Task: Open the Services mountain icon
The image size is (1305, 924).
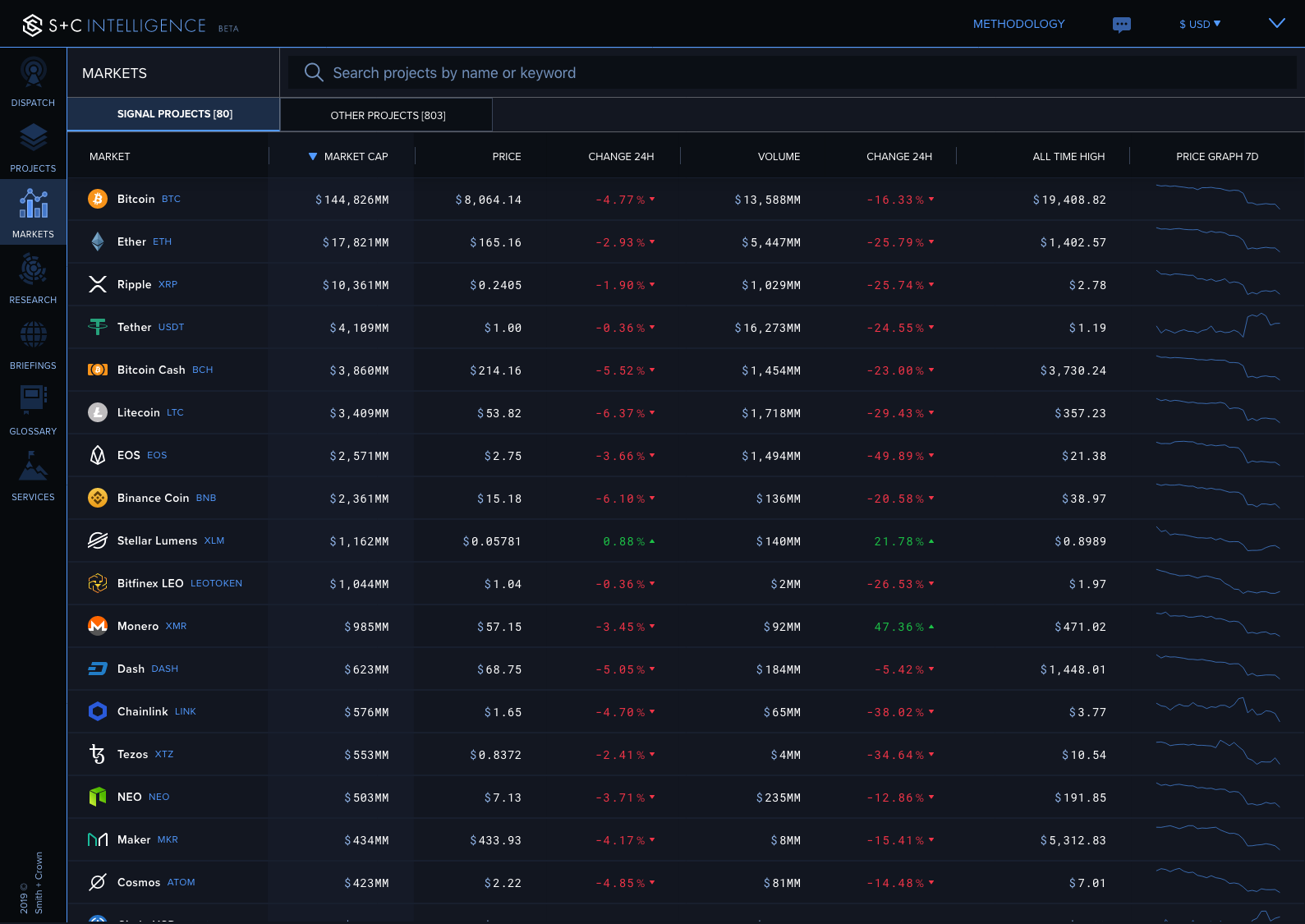Action: pos(33,467)
